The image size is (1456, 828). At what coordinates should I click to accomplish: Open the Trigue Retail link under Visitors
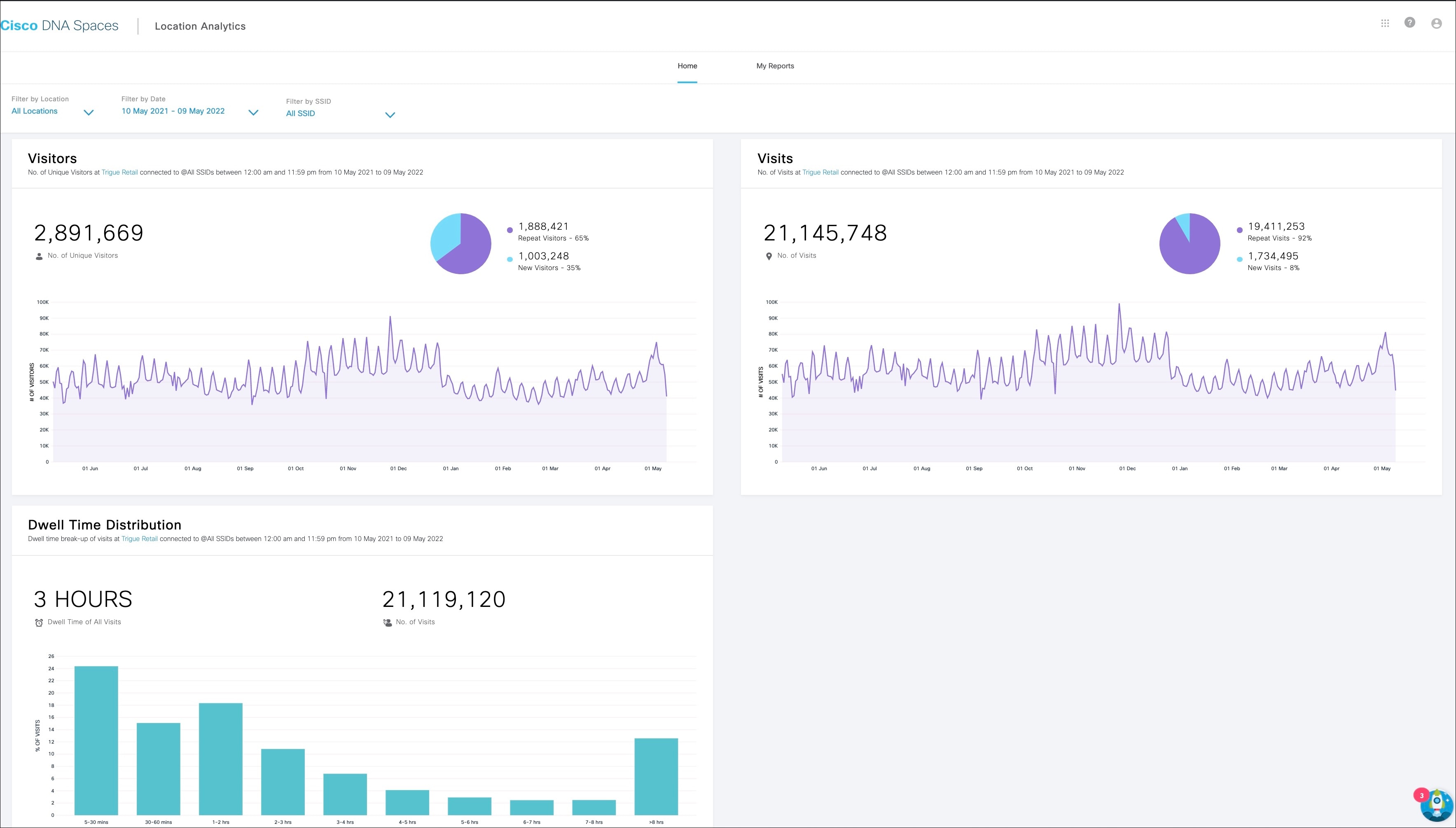(119, 171)
